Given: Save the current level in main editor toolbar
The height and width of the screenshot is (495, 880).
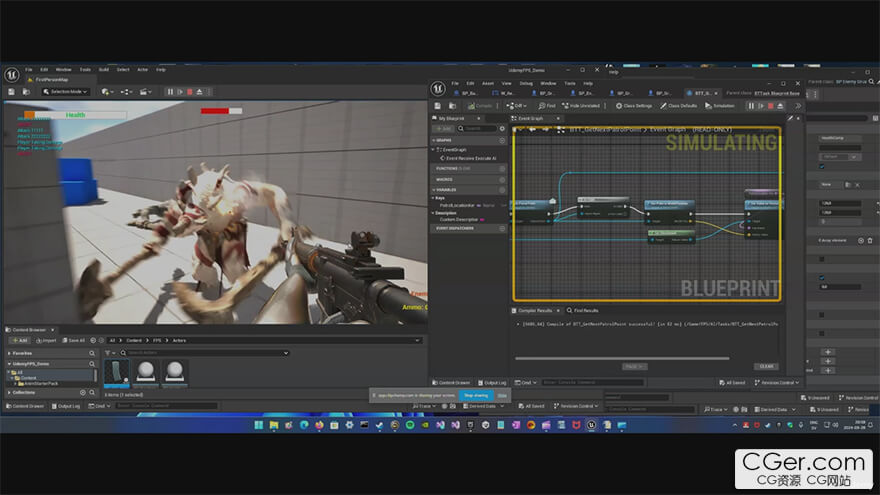Looking at the screenshot, I should pos(11,91).
